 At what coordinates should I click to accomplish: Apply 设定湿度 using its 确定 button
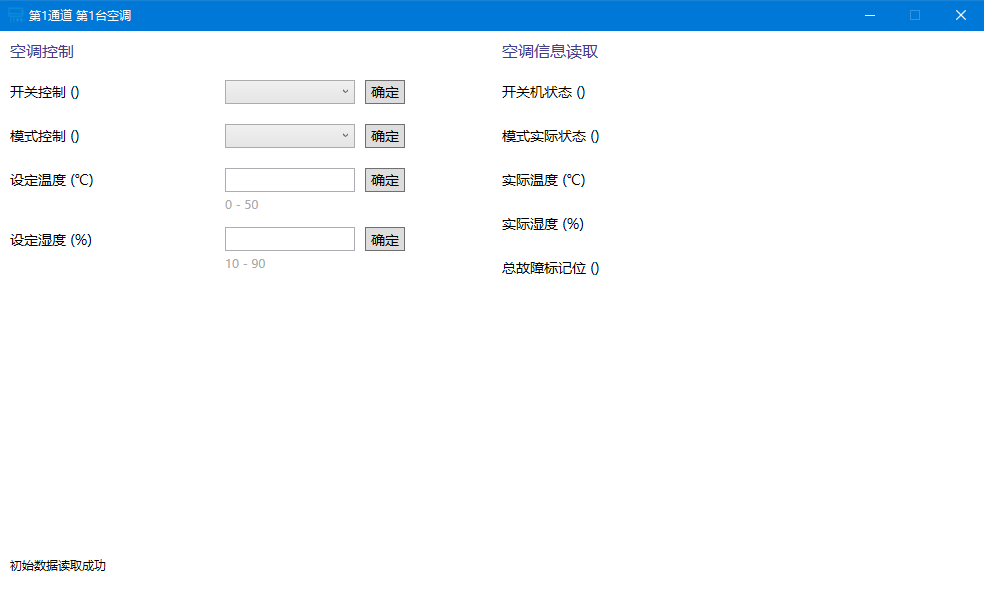[x=385, y=240]
